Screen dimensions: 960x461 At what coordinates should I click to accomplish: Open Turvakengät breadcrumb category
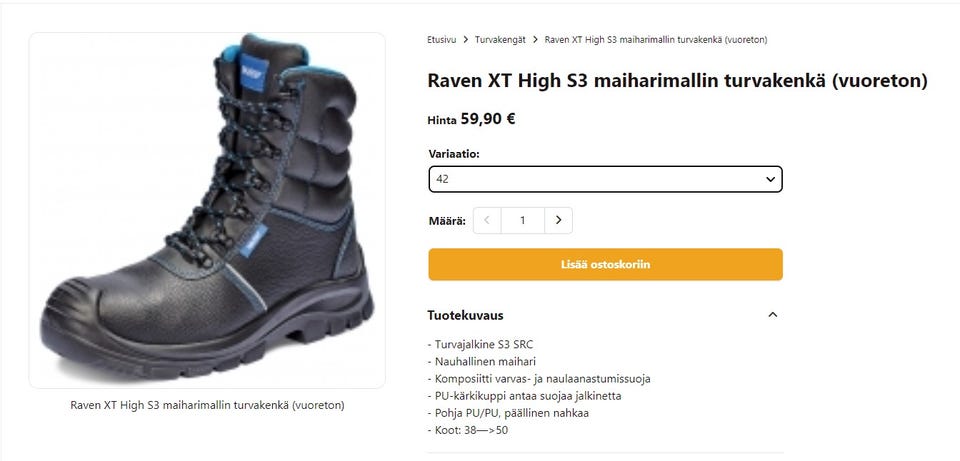point(500,40)
